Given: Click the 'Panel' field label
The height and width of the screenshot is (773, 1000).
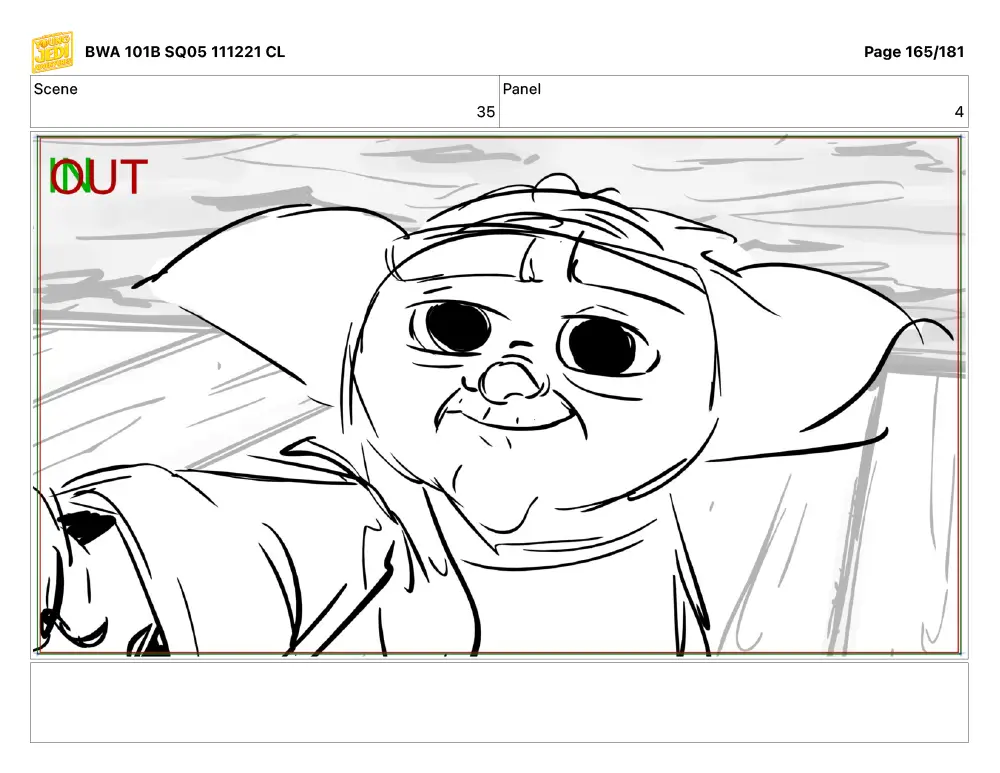Looking at the screenshot, I should pos(522,89).
